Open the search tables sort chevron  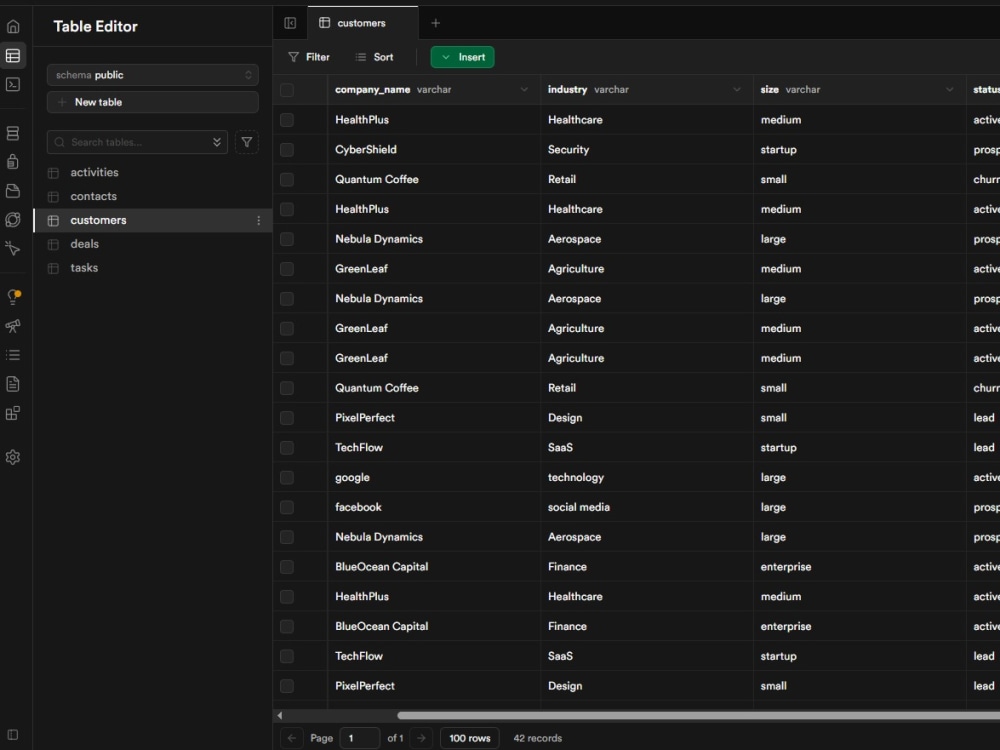[217, 142]
